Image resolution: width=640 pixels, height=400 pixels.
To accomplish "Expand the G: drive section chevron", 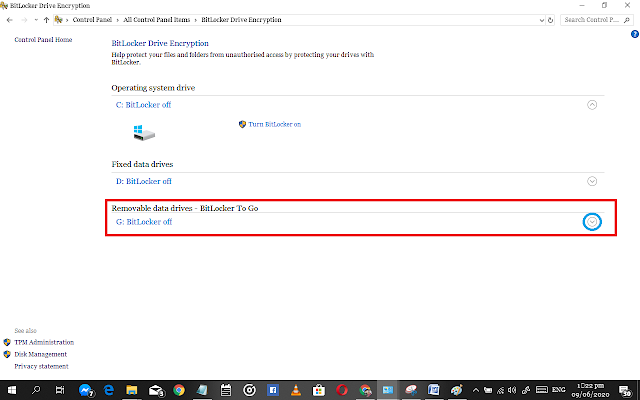I will [592, 222].
